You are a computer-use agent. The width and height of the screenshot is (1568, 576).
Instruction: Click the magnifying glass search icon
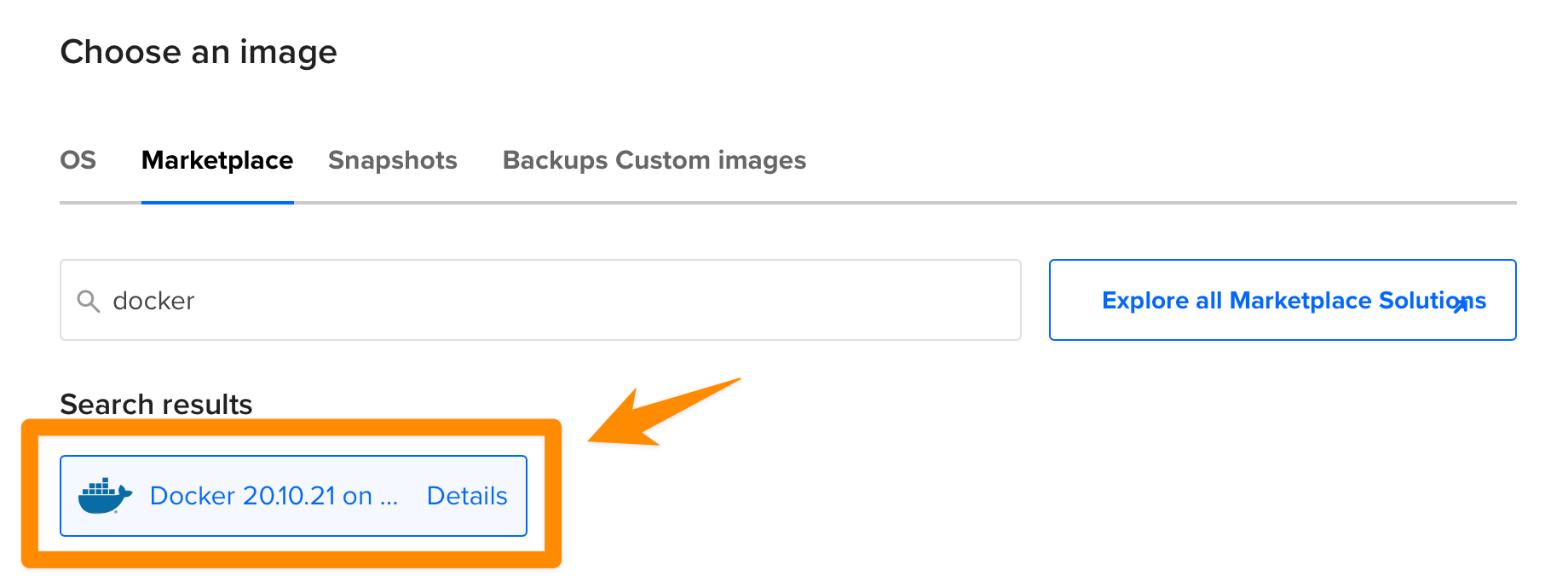(x=88, y=301)
